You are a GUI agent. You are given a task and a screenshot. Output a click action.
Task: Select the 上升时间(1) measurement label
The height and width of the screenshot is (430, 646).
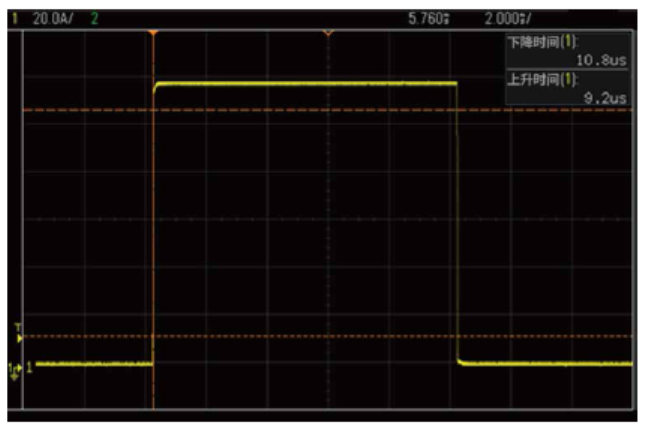point(543,79)
